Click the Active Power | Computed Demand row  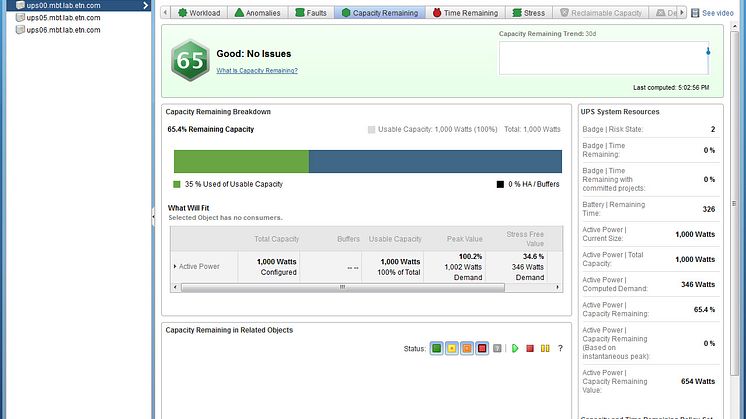pyautogui.click(x=649, y=284)
